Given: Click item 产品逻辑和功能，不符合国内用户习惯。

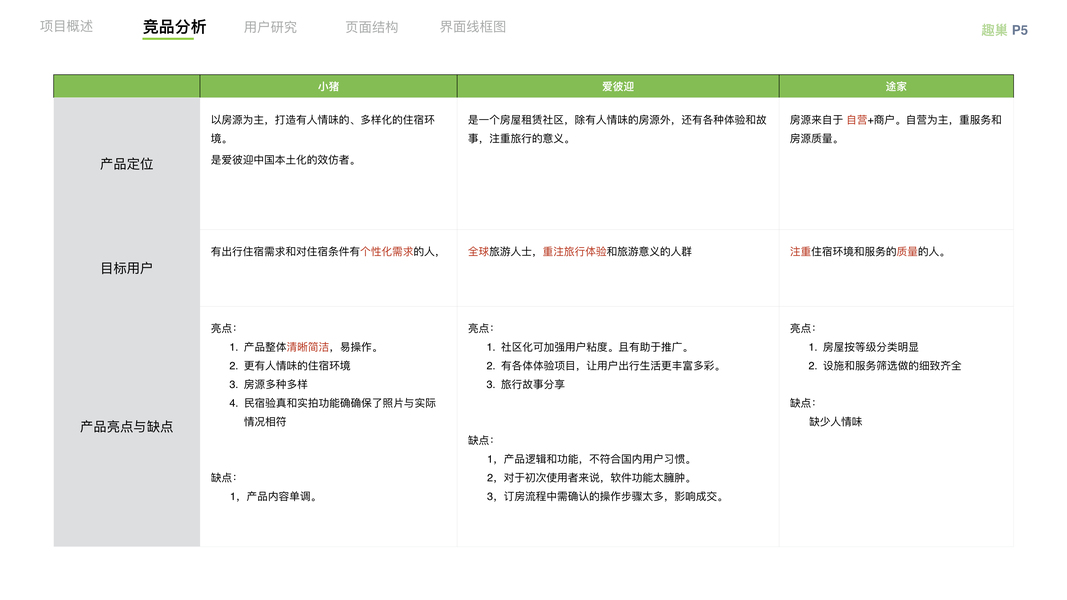Looking at the screenshot, I should pyautogui.click(x=599, y=459).
